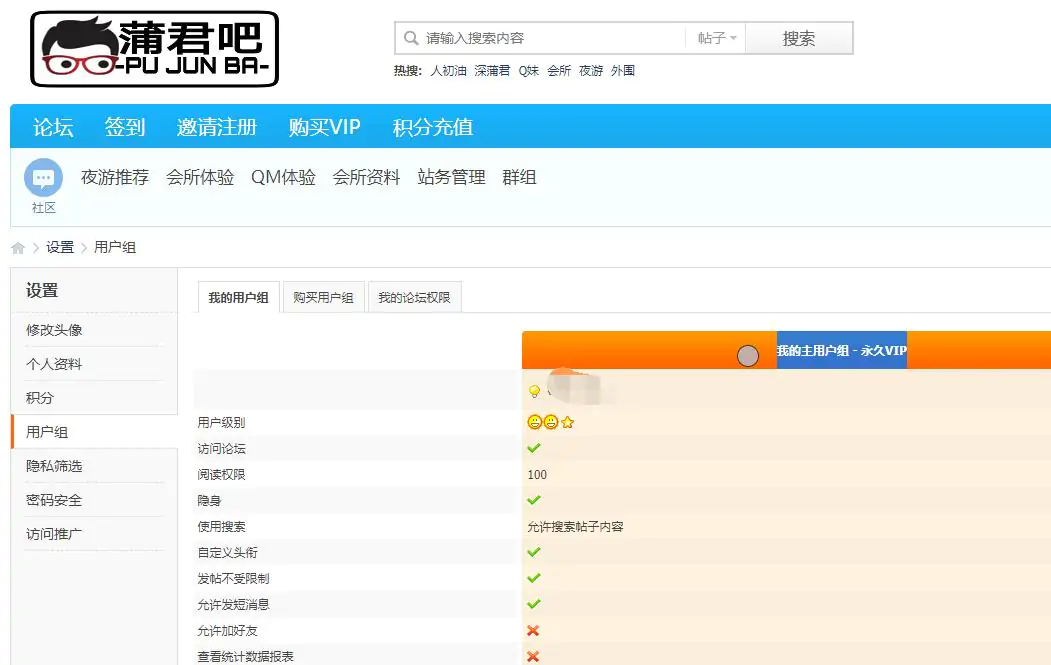Open hot search link Q妹
The height and width of the screenshot is (665, 1051).
(x=529, y=70)
